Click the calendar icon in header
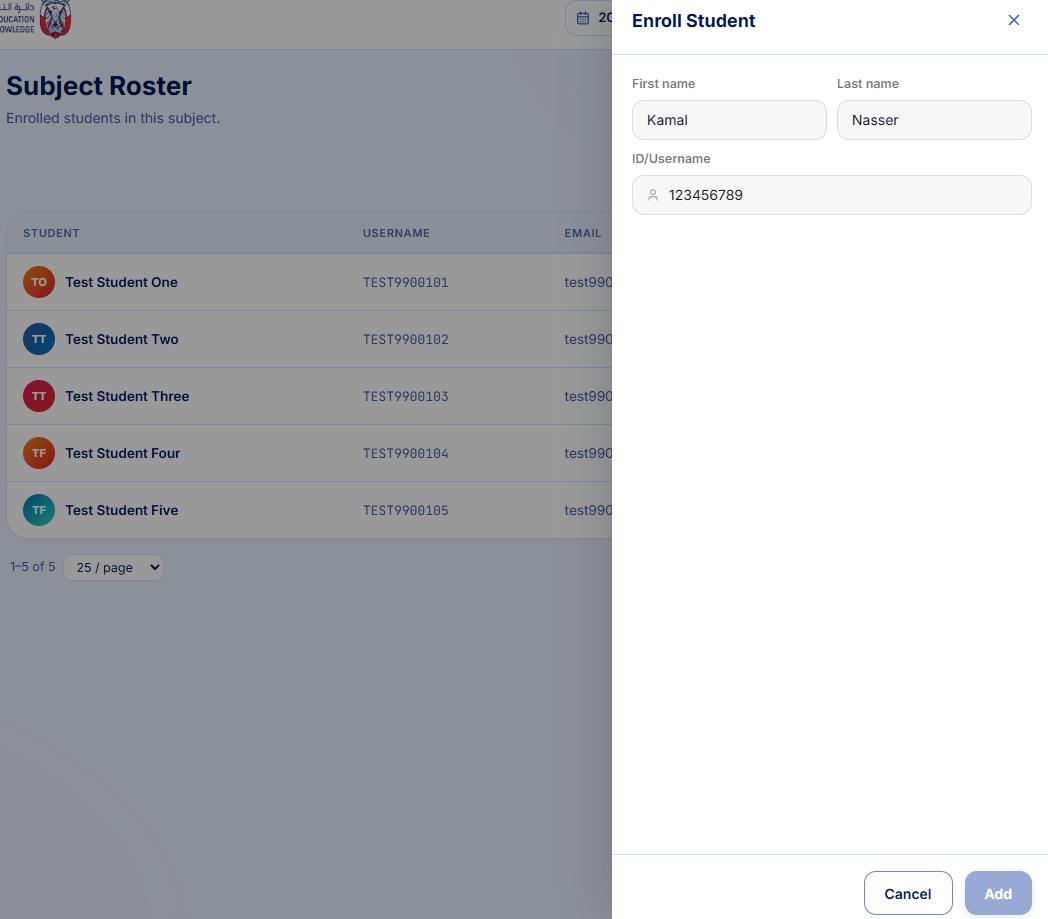Viewport: 1048px width, 919px height. [x=583, y=18]
